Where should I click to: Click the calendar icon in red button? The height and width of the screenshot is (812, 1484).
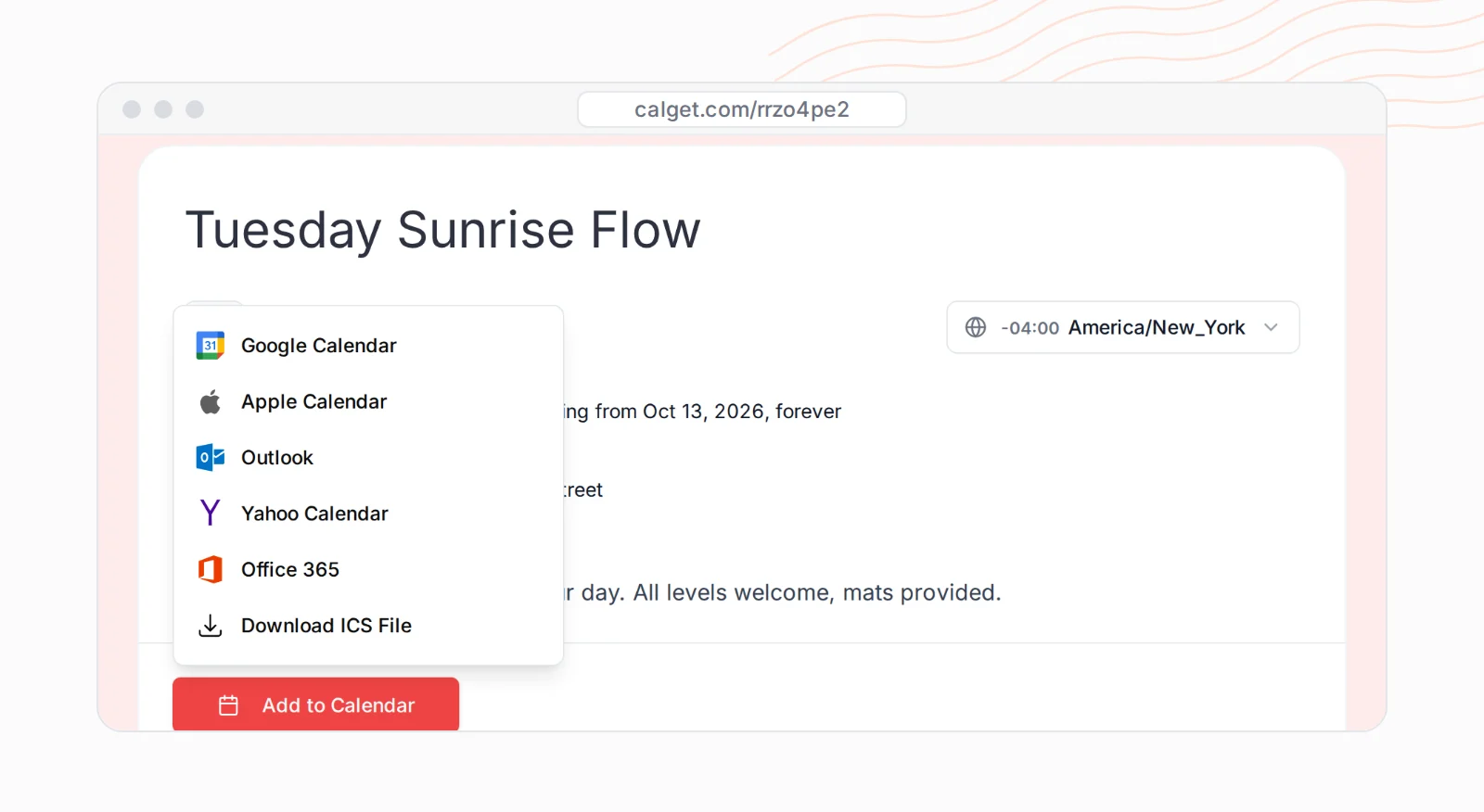[228, 705]
